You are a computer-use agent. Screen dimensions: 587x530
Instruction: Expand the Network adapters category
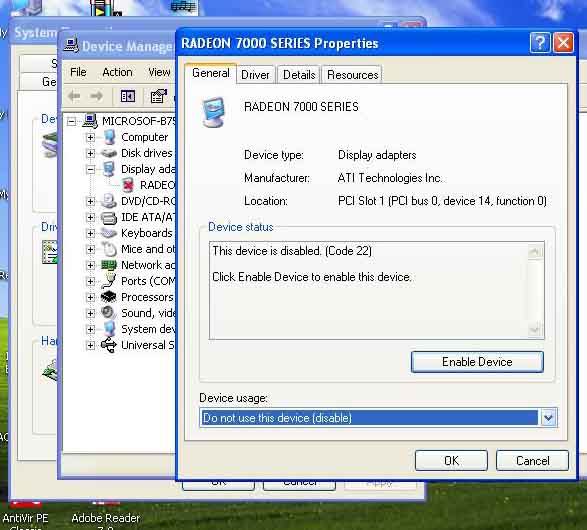coord(90,265)
